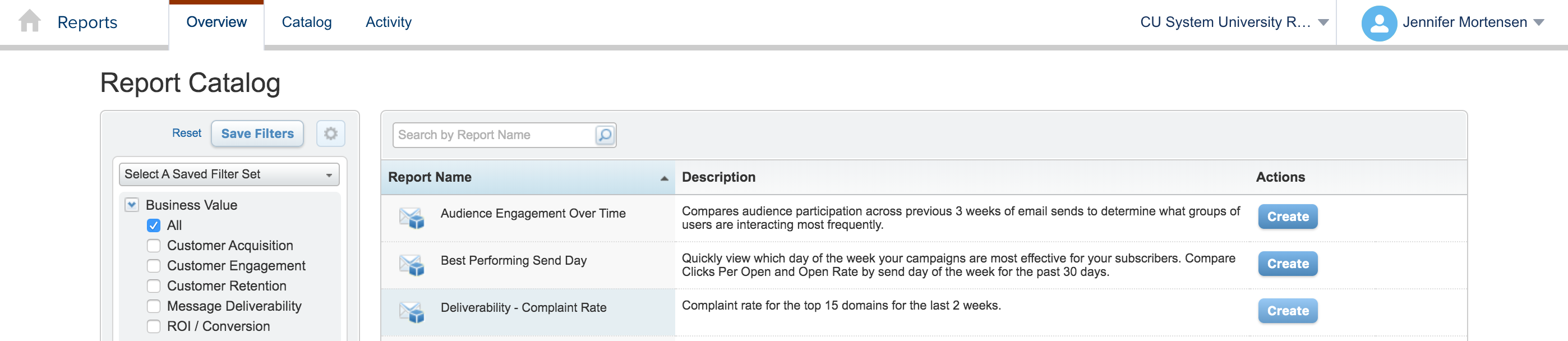
Task: Switch to the Activity tab
Action: point(388,22)
